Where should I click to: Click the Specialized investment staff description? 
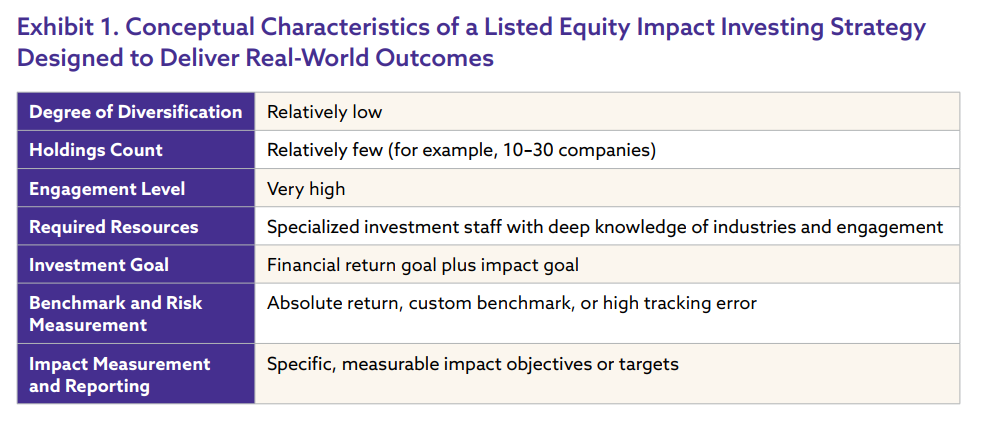[605, 227]
